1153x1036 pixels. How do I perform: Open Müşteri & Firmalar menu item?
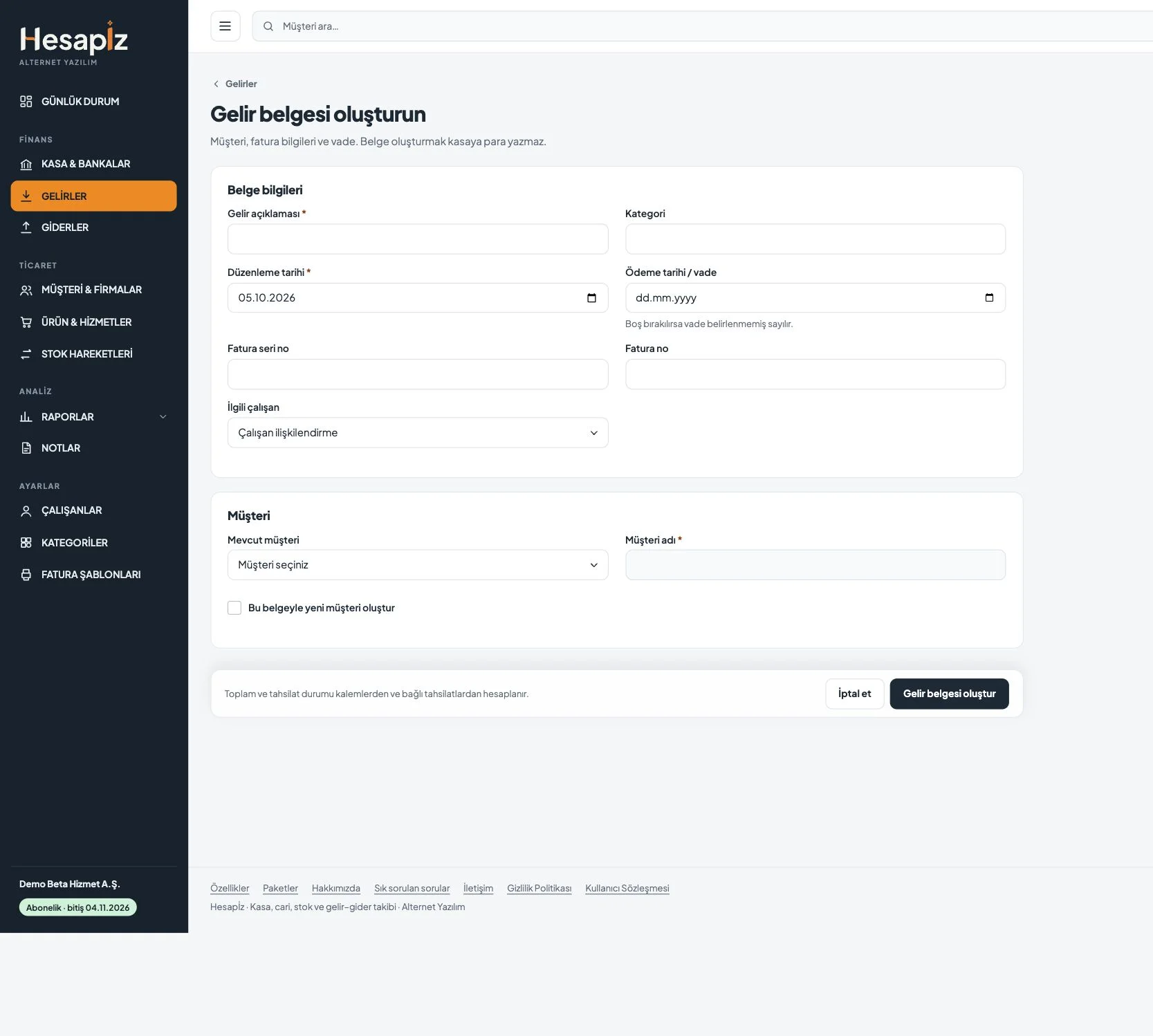coord(94,290)
